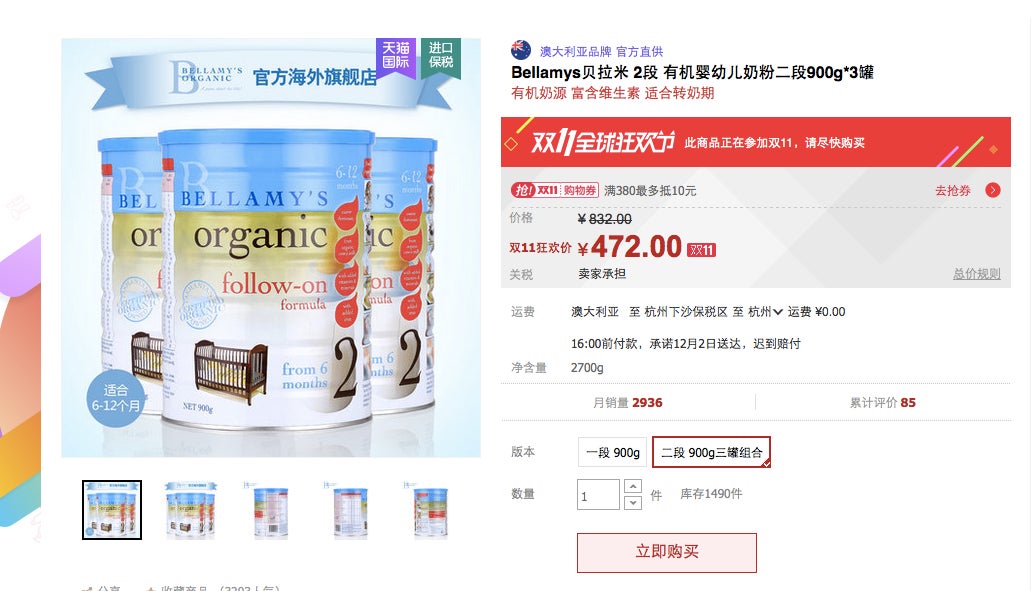Click the red 双11 tag beside the ¥472.00 price
Screen dimensions: 1032x591
tap(702, 250)
